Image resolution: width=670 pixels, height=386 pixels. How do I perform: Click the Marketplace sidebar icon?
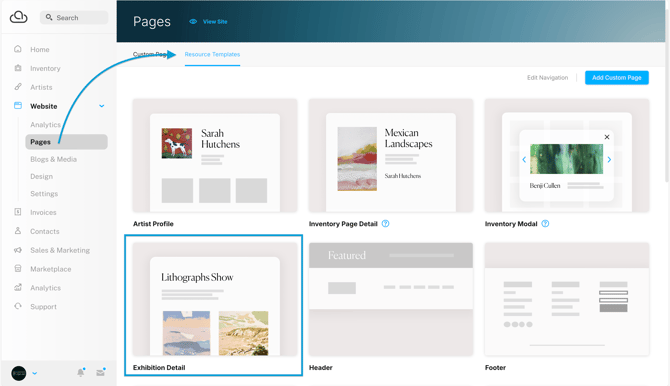(x=18, y=268)
